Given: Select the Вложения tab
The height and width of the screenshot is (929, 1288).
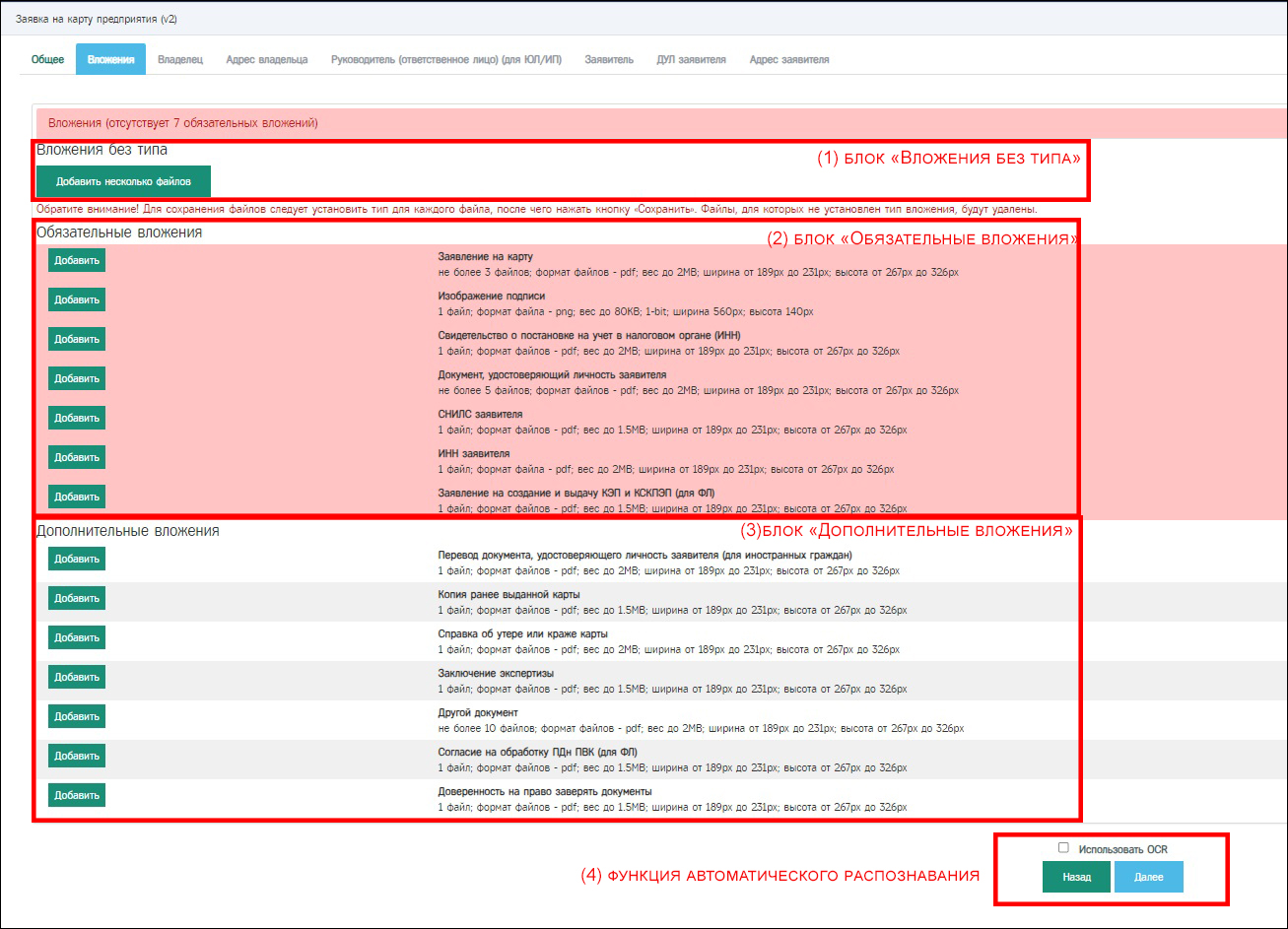Looking at the screenshot, I should [x=110, y=59].
